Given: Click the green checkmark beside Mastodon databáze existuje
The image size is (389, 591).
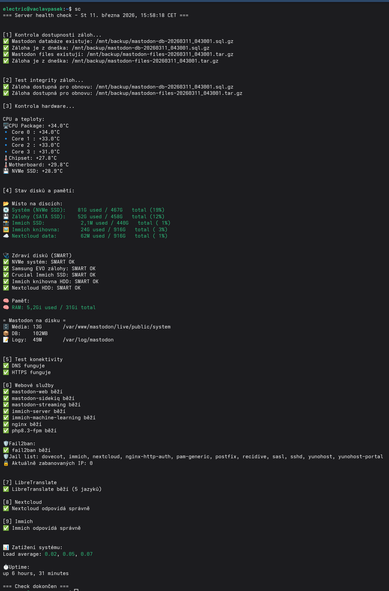Looking at the screenshot, I should 6,41.
